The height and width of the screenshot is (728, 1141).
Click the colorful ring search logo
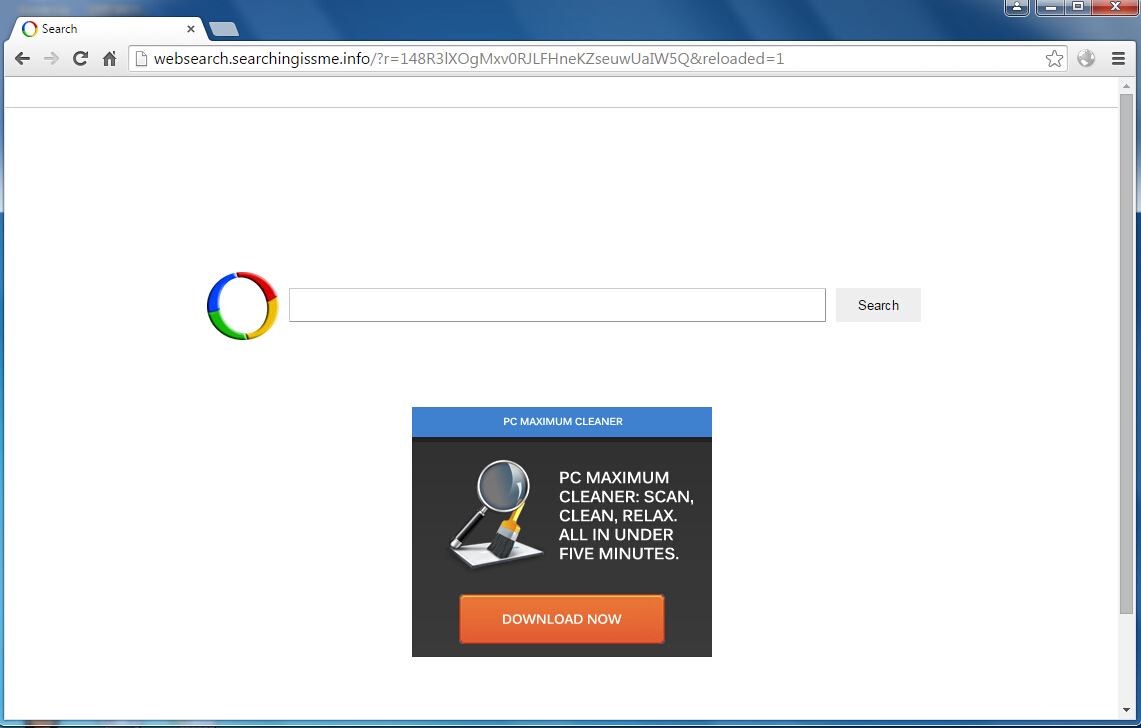click(x=242, y=306)
